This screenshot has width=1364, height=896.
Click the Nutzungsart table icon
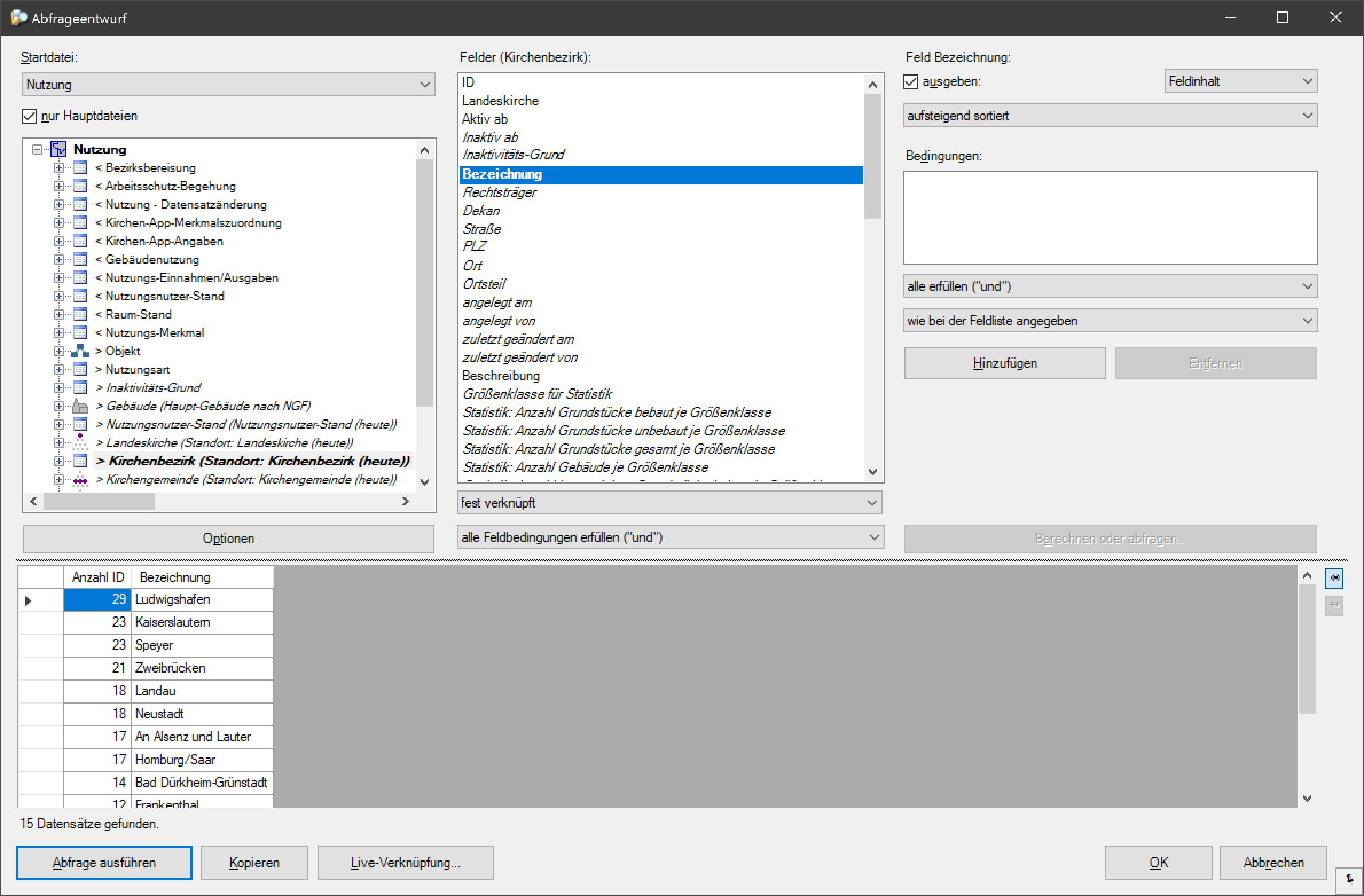(x=80, y=370)
